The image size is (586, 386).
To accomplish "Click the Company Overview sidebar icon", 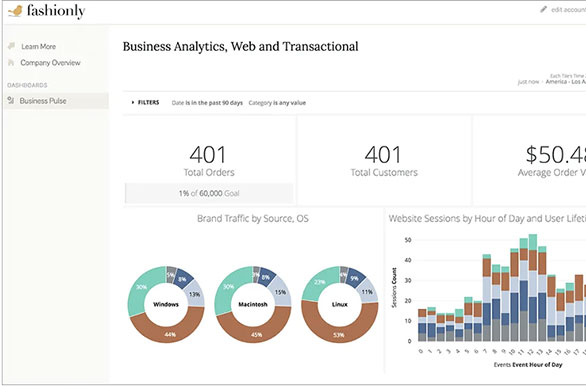I will [11, 62].
